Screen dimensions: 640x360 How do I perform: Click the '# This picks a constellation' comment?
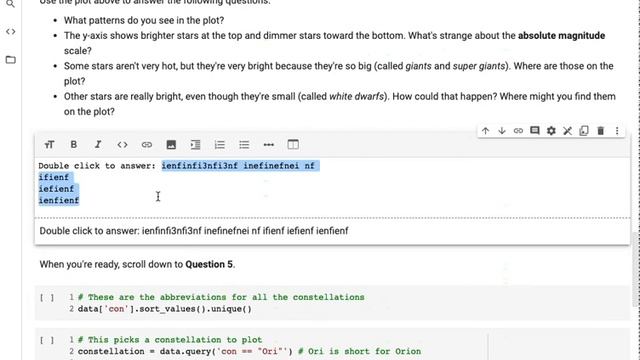point(170,340)
